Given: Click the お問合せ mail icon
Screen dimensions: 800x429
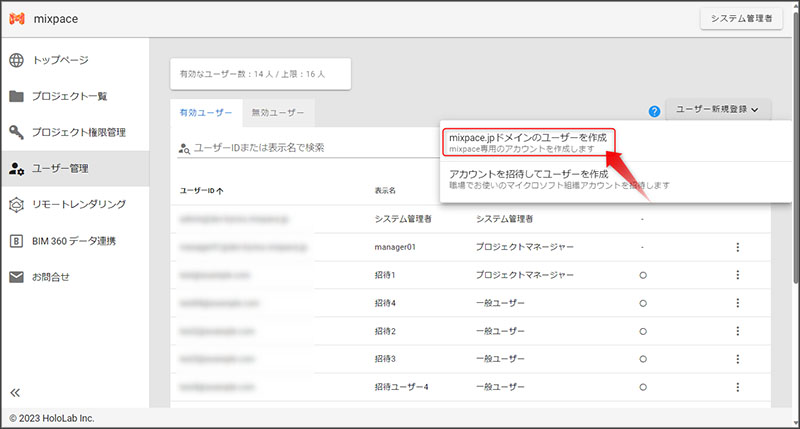Looking at the screenshot, I should click(x=16, y=276).
